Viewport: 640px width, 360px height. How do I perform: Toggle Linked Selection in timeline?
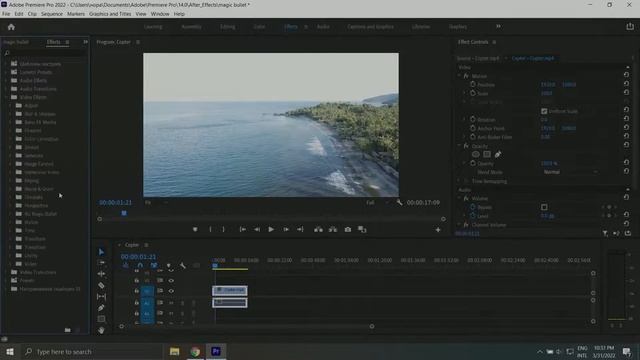click(x=154, y=266)
